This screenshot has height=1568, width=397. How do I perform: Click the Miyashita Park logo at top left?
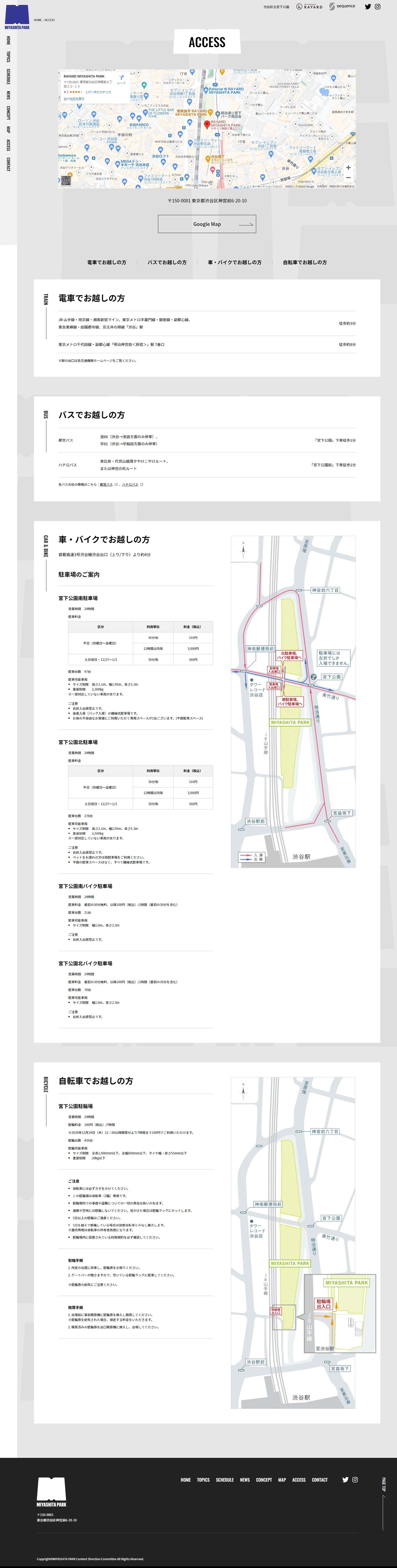coord(17,17)
